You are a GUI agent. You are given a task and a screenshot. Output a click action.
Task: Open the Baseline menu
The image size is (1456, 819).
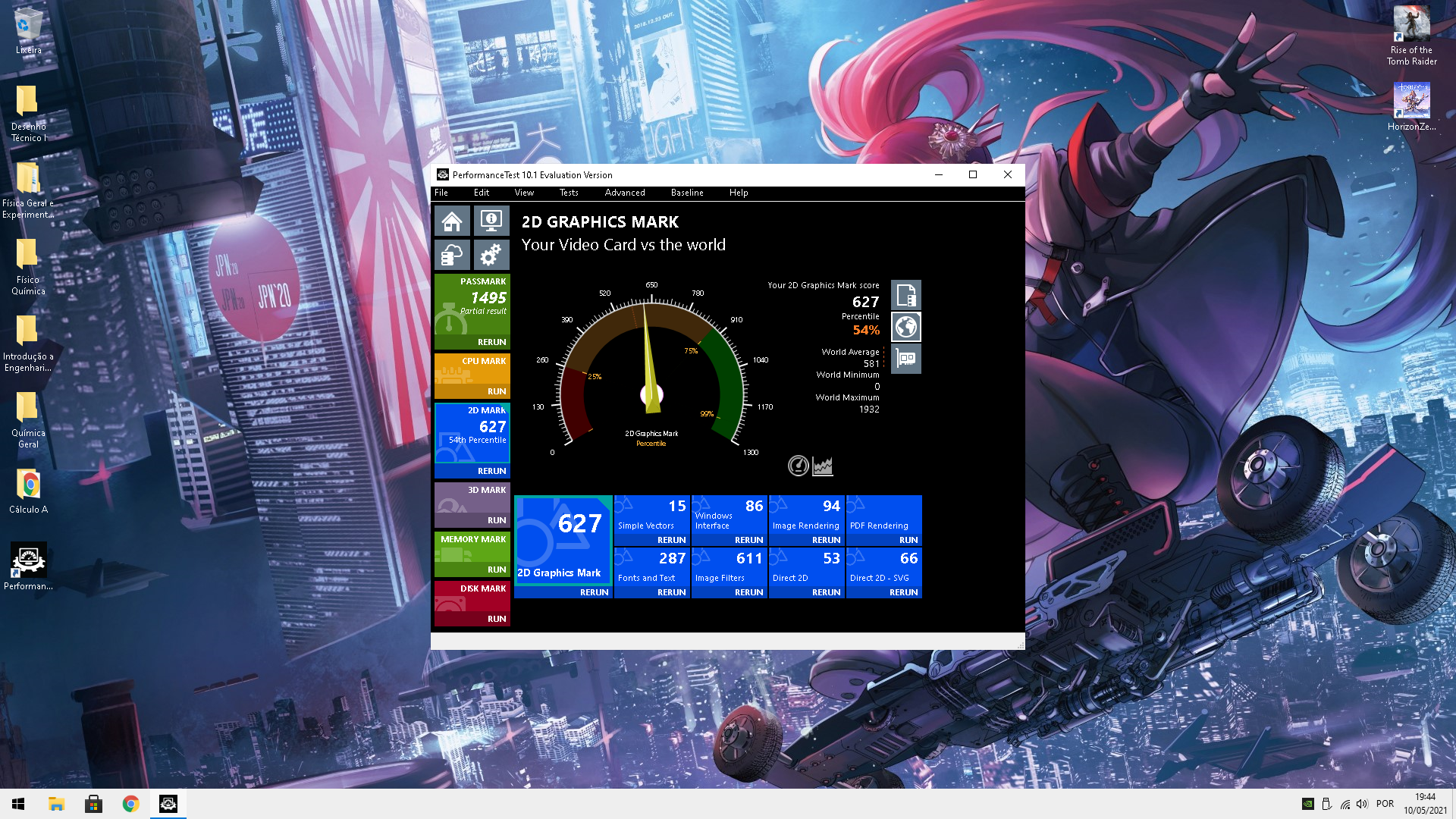click(x=687, y=193)
